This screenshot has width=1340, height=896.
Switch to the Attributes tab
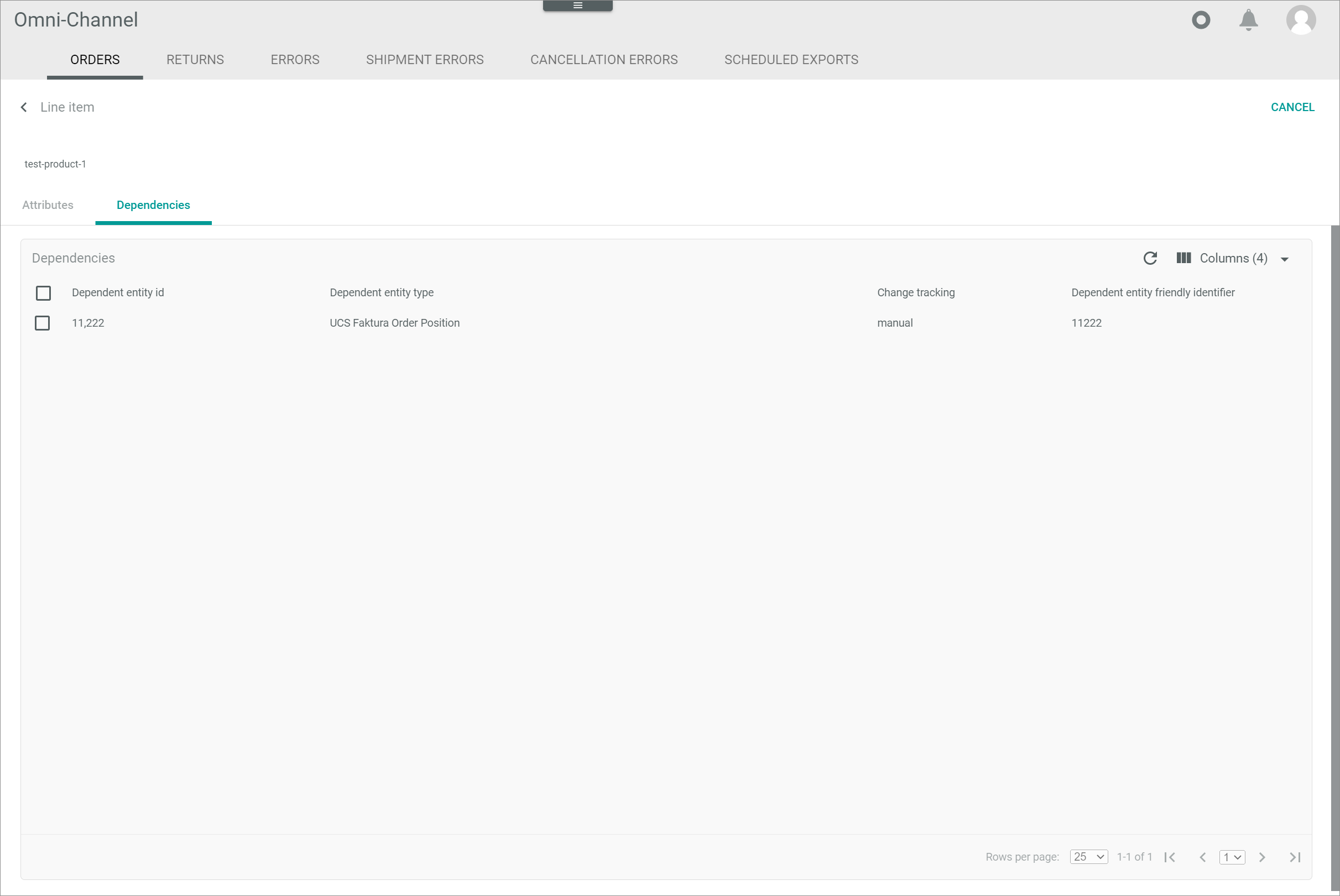tap(48, 205)
